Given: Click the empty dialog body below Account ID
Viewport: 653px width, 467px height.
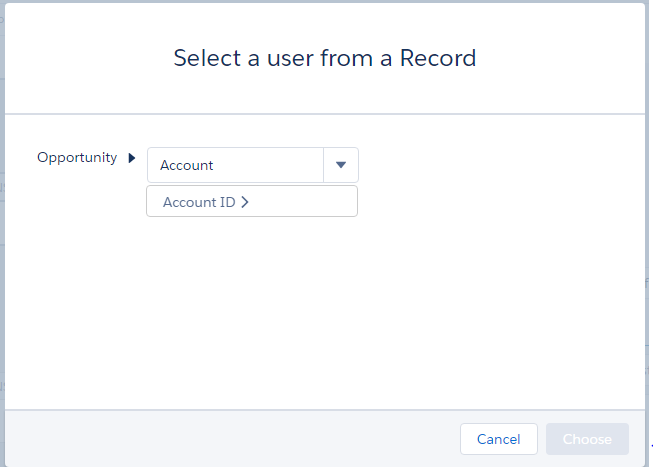Looking at the screenshot, I should coord(325,310).
